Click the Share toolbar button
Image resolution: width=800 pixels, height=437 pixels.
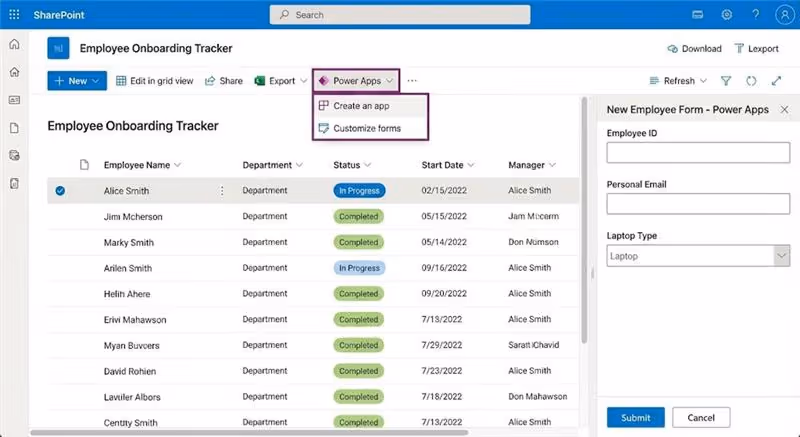223,81
